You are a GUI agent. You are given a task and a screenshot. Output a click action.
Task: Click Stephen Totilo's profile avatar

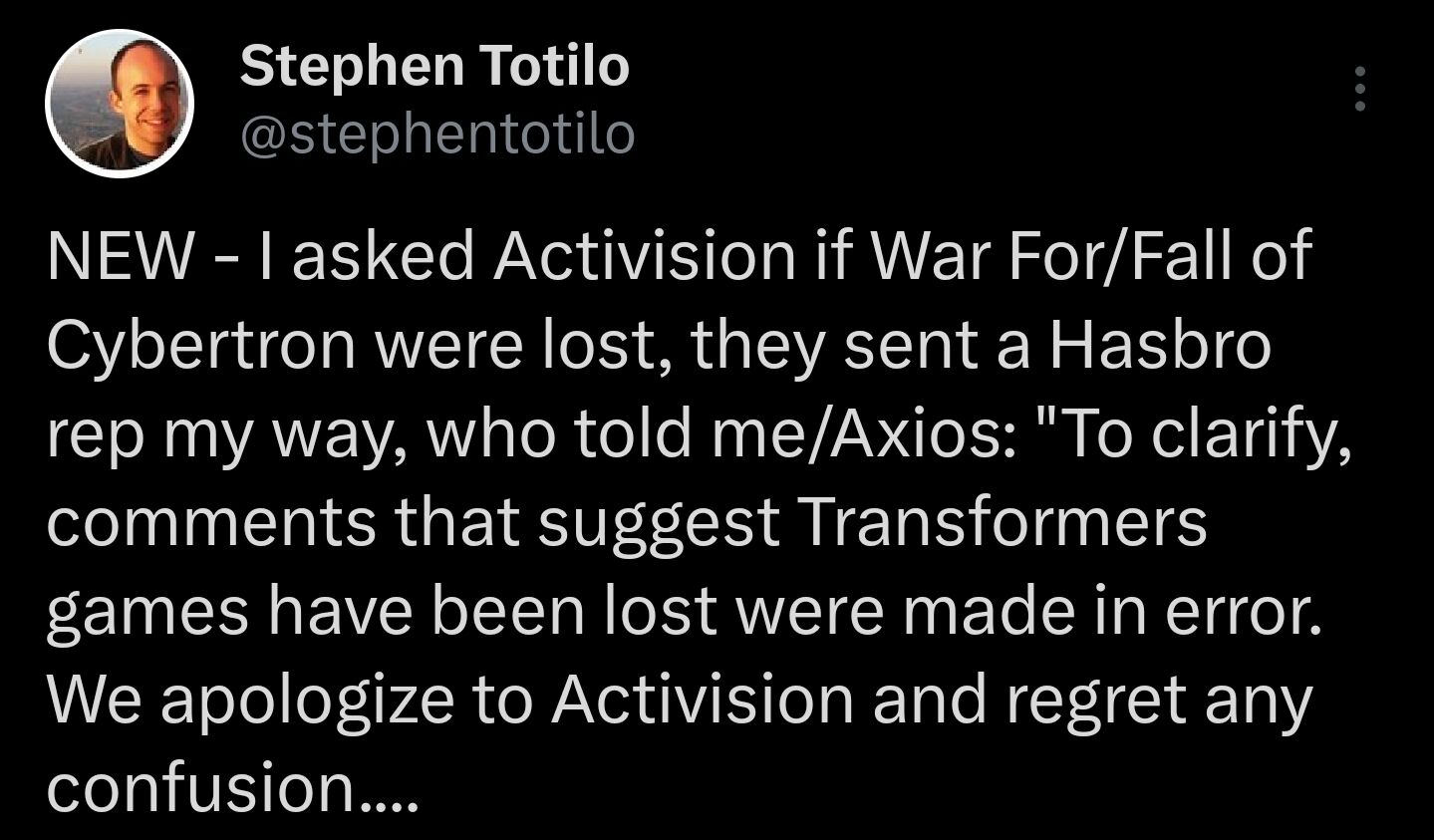[120, 104]
